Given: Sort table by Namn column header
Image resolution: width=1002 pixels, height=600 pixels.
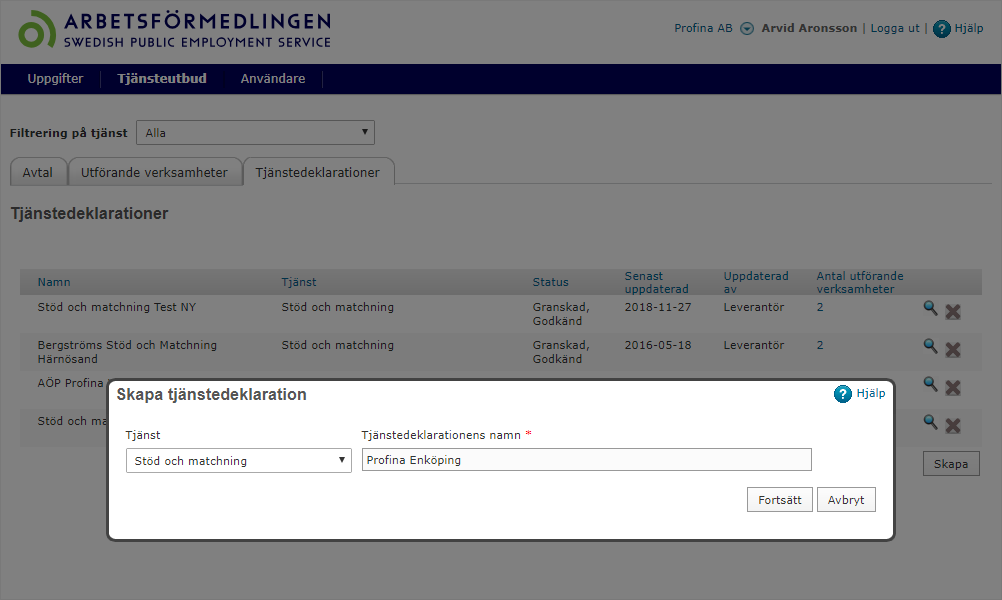Looking at the screenshot, I should pyautogui.click(x=54, y=282).
